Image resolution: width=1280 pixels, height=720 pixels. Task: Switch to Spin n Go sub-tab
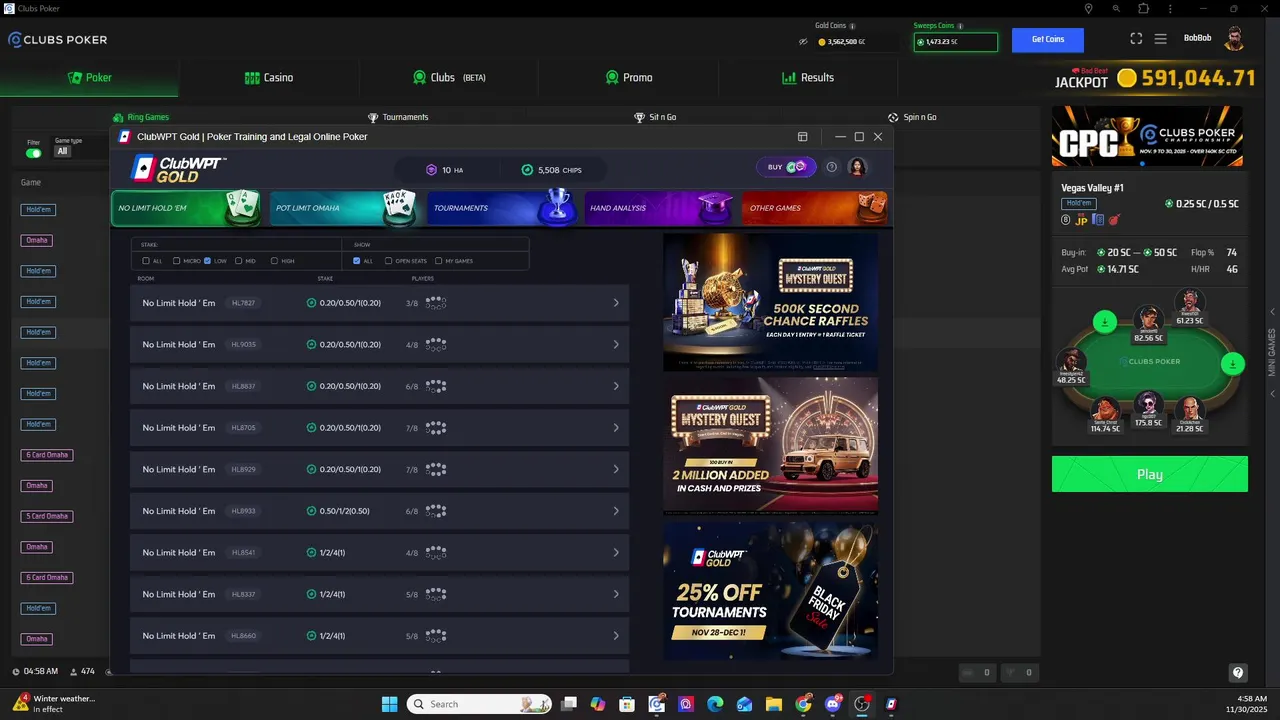pos(912,117)
